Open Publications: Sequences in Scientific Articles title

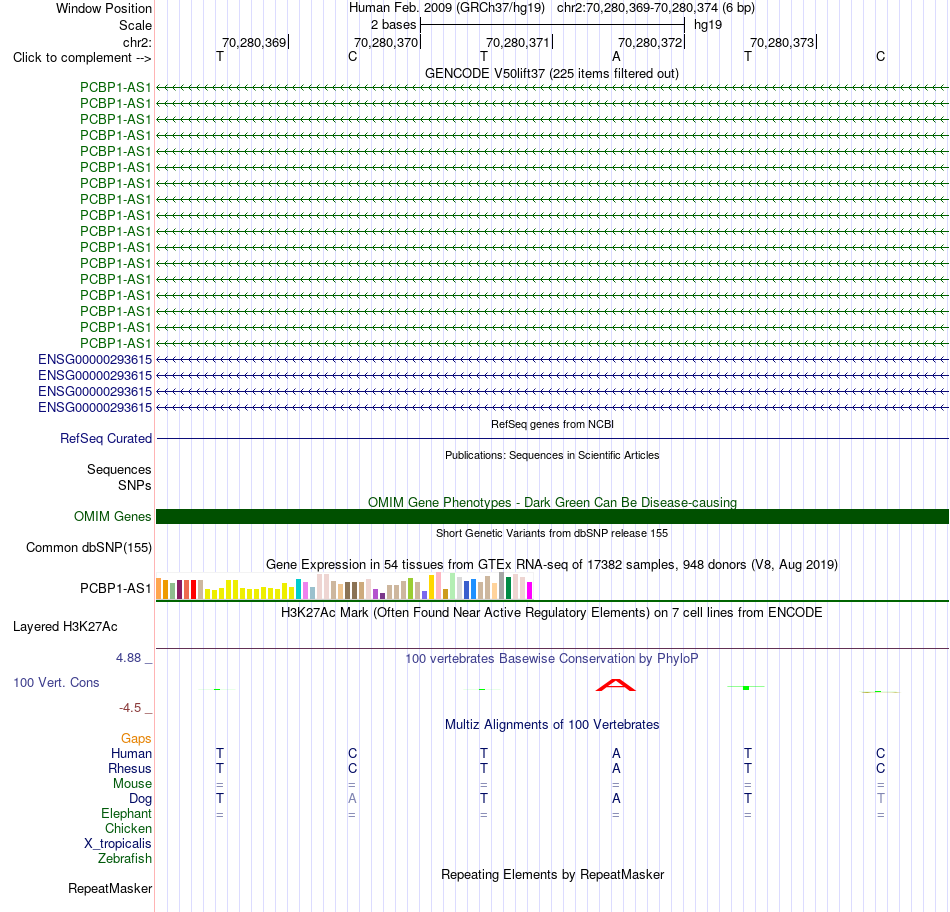552,455
